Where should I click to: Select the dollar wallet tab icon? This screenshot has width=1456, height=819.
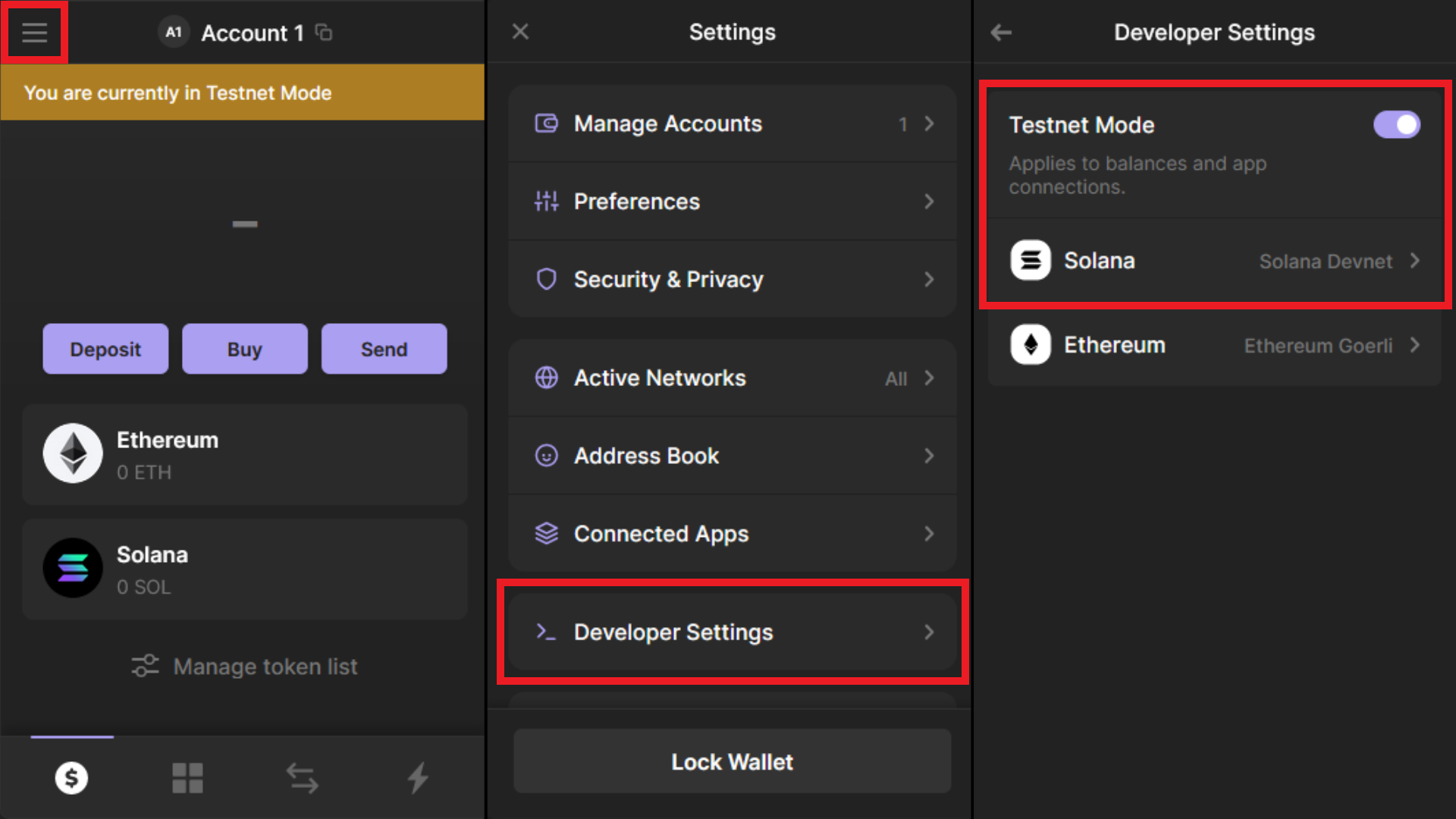point(72,778)
